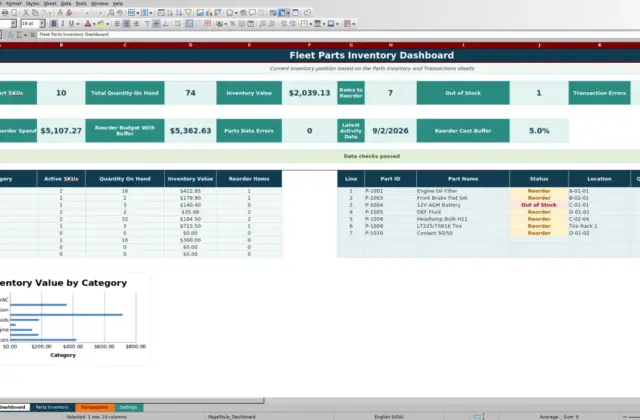Toggle Center Vertically alignment
Screen dimensions: 640x420
[x=156, y=24]
